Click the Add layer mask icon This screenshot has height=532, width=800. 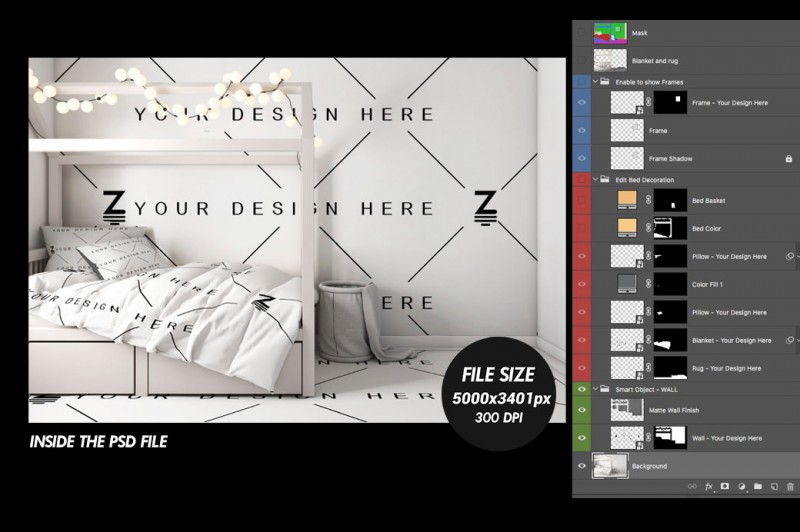(725, 487)
